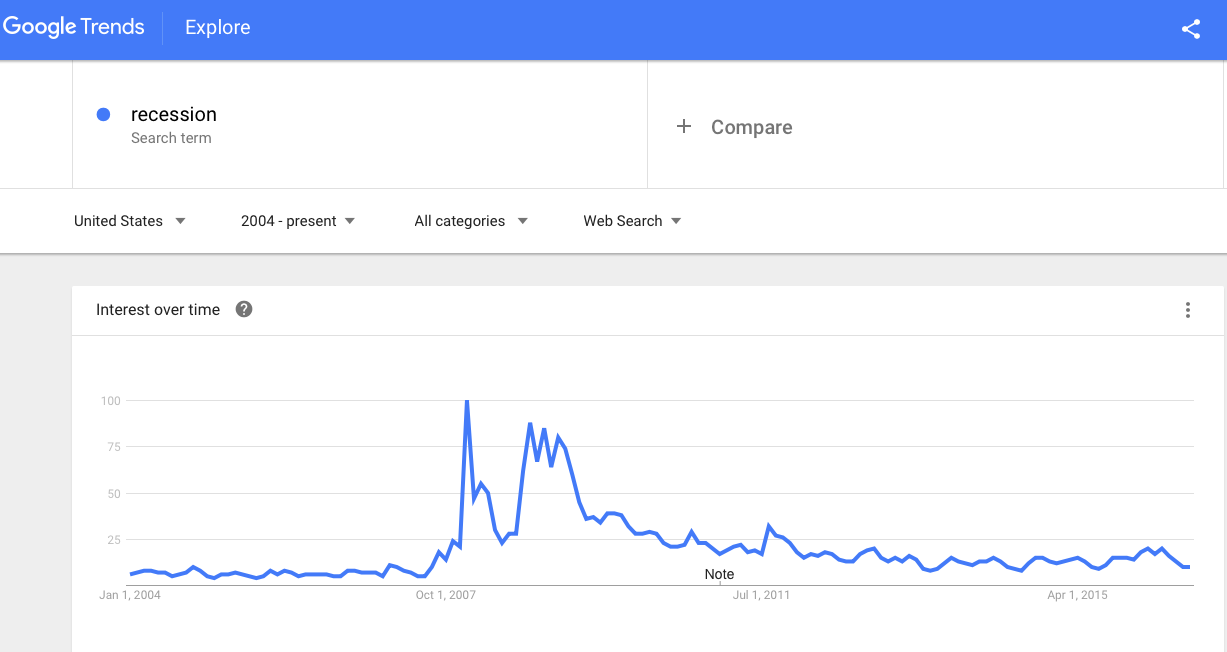The height and width of the screenshot is (652, 1227).
Task: Click the plus icon beside Compare
Action: [684, 126]
